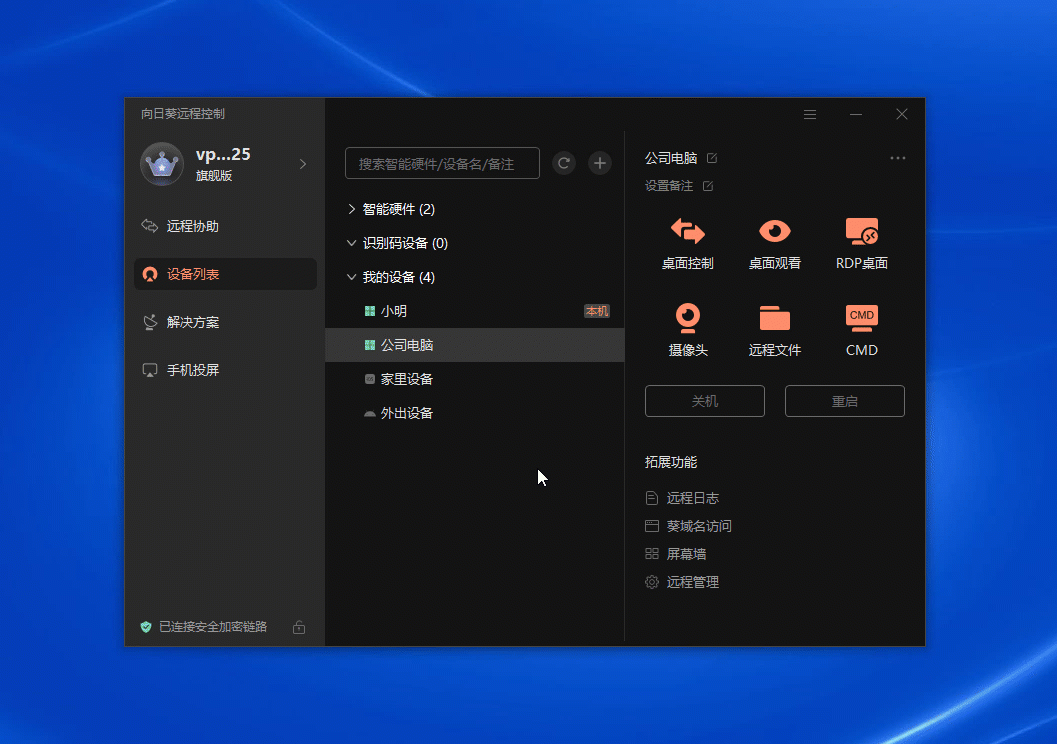Image resolution: width=1057 pixels, height=744 pixels.
Task: Select the 桌面控制 (Desktop Control) icon
Action: pyautogui.click(x=687, y=243)
